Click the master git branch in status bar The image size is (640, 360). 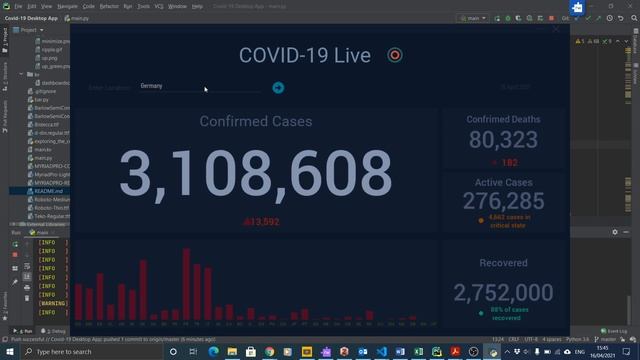coord(606,340)
